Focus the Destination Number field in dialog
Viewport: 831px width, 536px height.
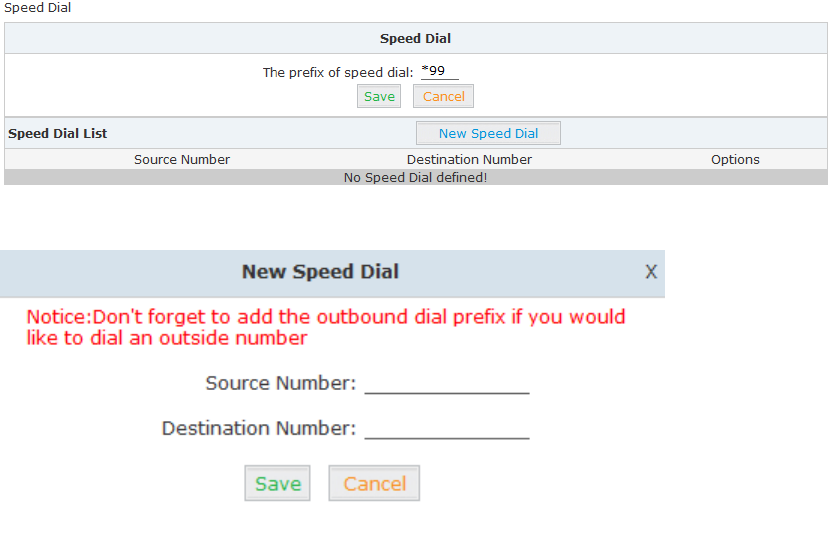click(x=446, y=429)
